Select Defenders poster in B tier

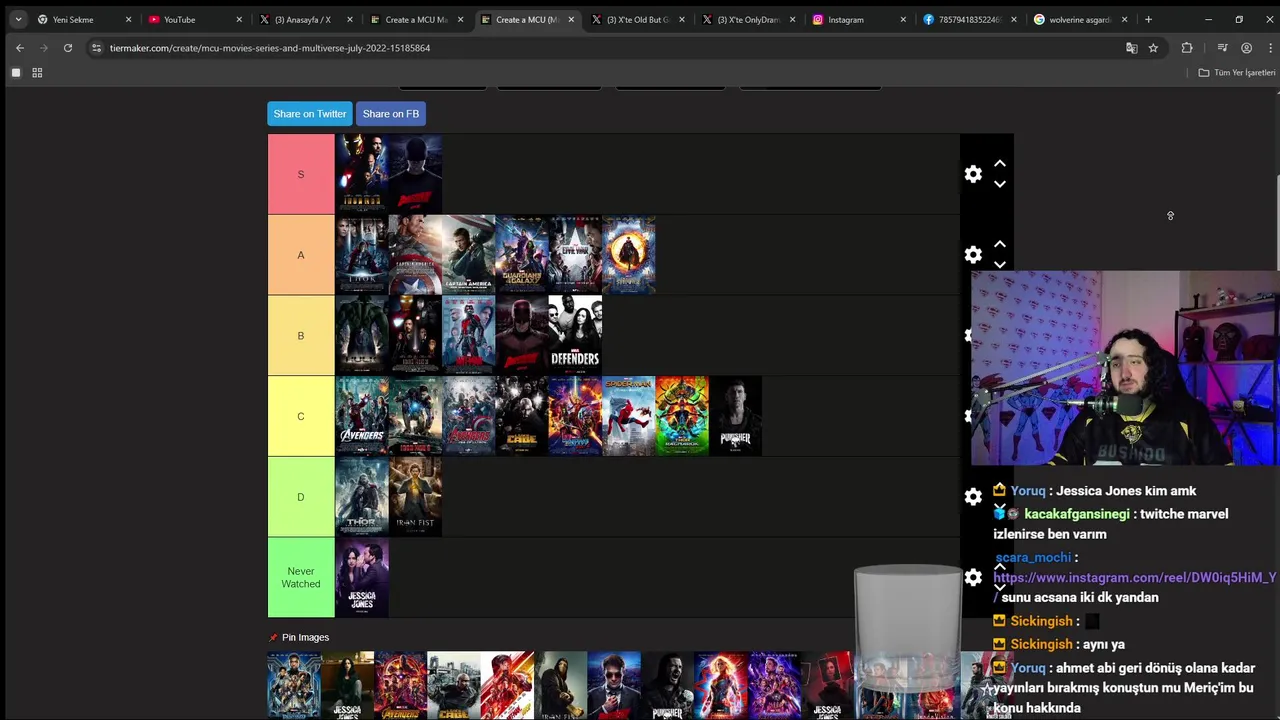575,336
